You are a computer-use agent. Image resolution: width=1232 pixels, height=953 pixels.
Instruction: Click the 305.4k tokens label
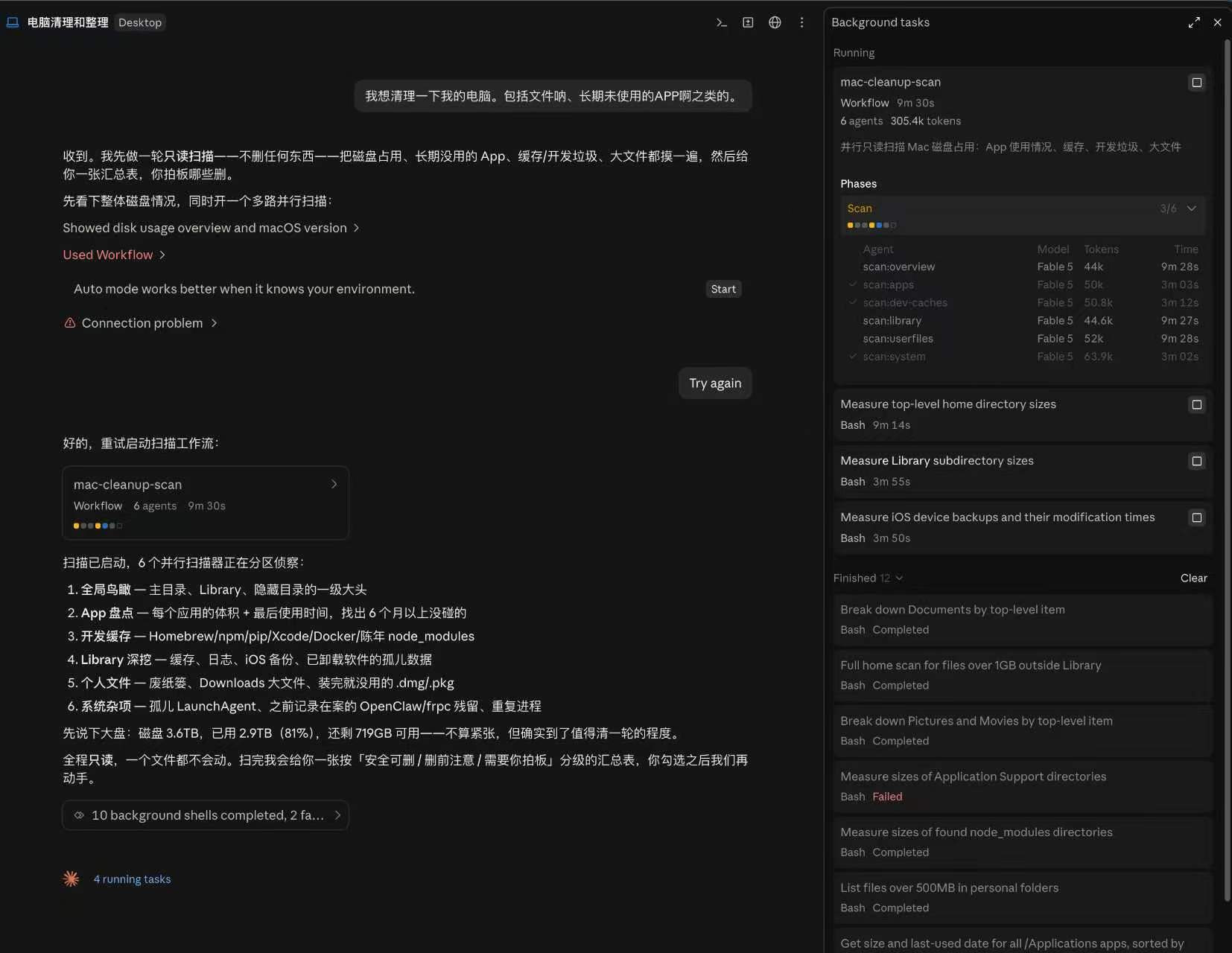pyautogui.click(x=925, y=121)
